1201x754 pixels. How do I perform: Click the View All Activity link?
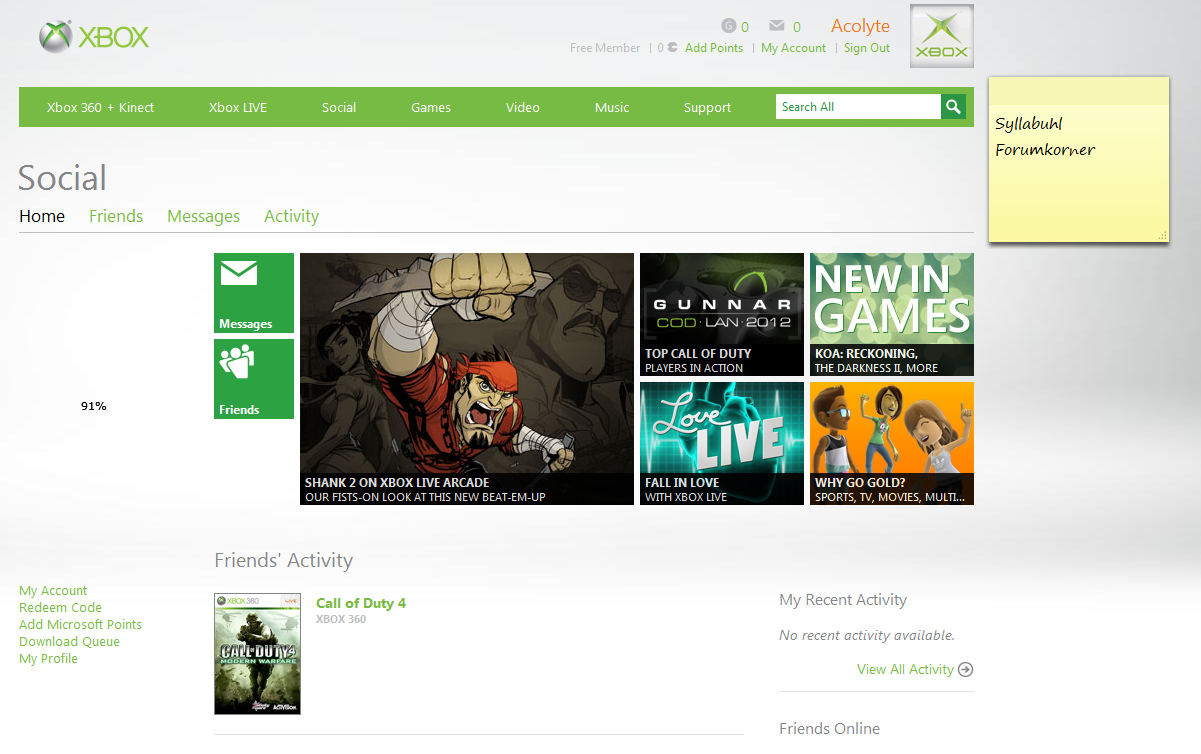[905, 670]
